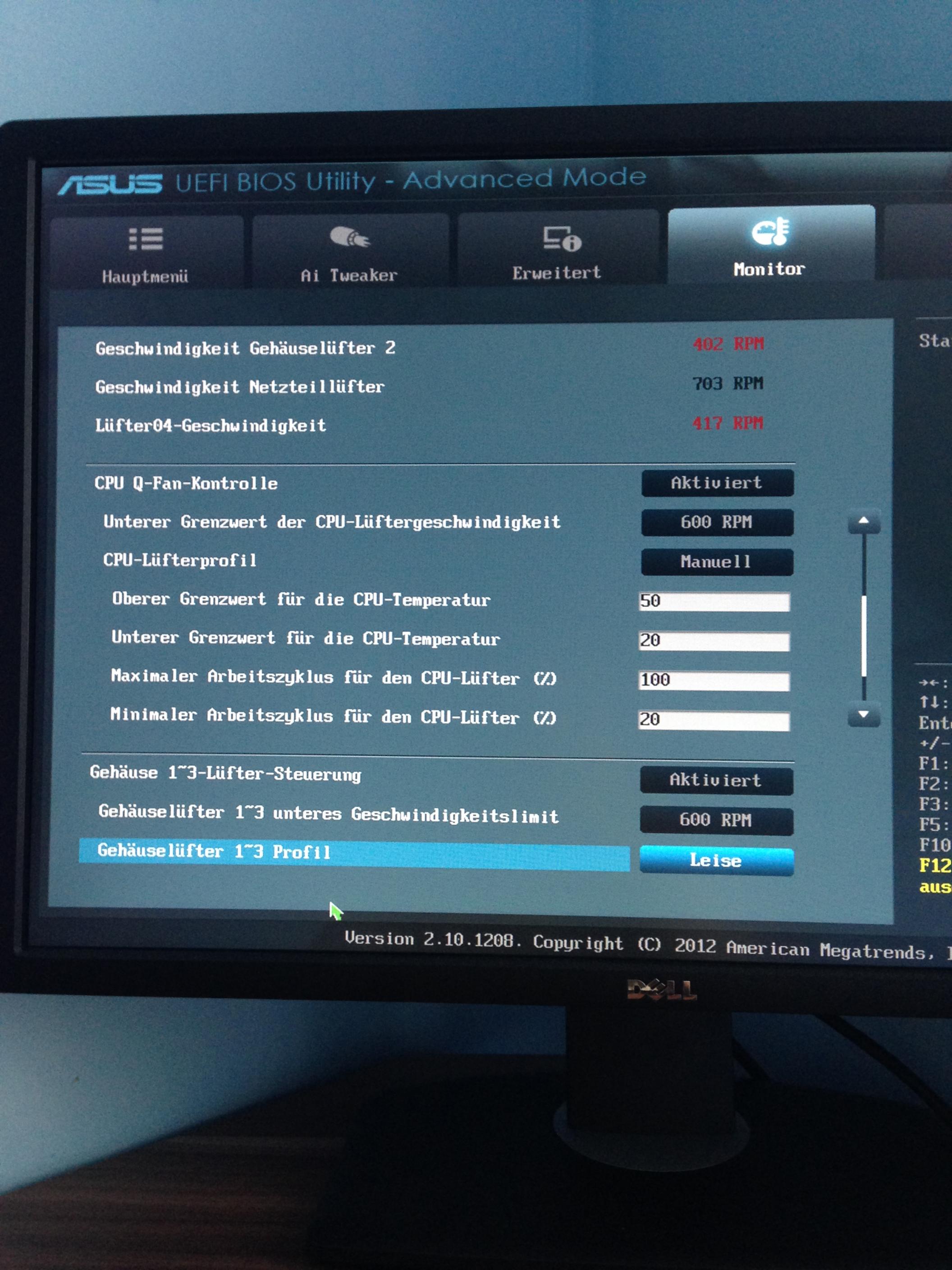Click the vertical scrollbar thumb
This screenshot has height=1270, width=952.
pos(864,637)
